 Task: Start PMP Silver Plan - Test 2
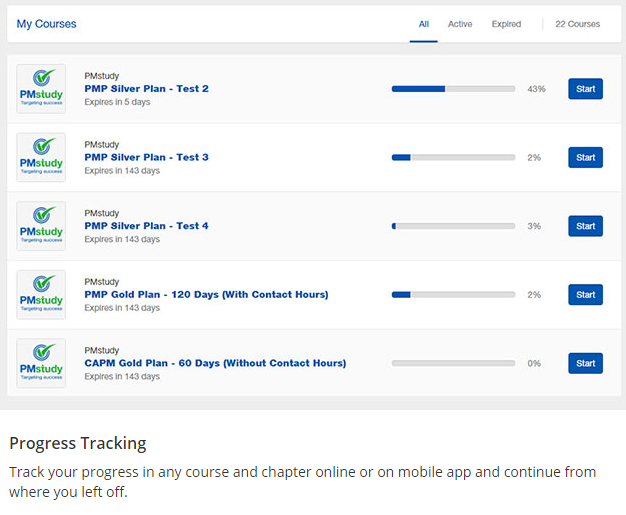(585, 89)
